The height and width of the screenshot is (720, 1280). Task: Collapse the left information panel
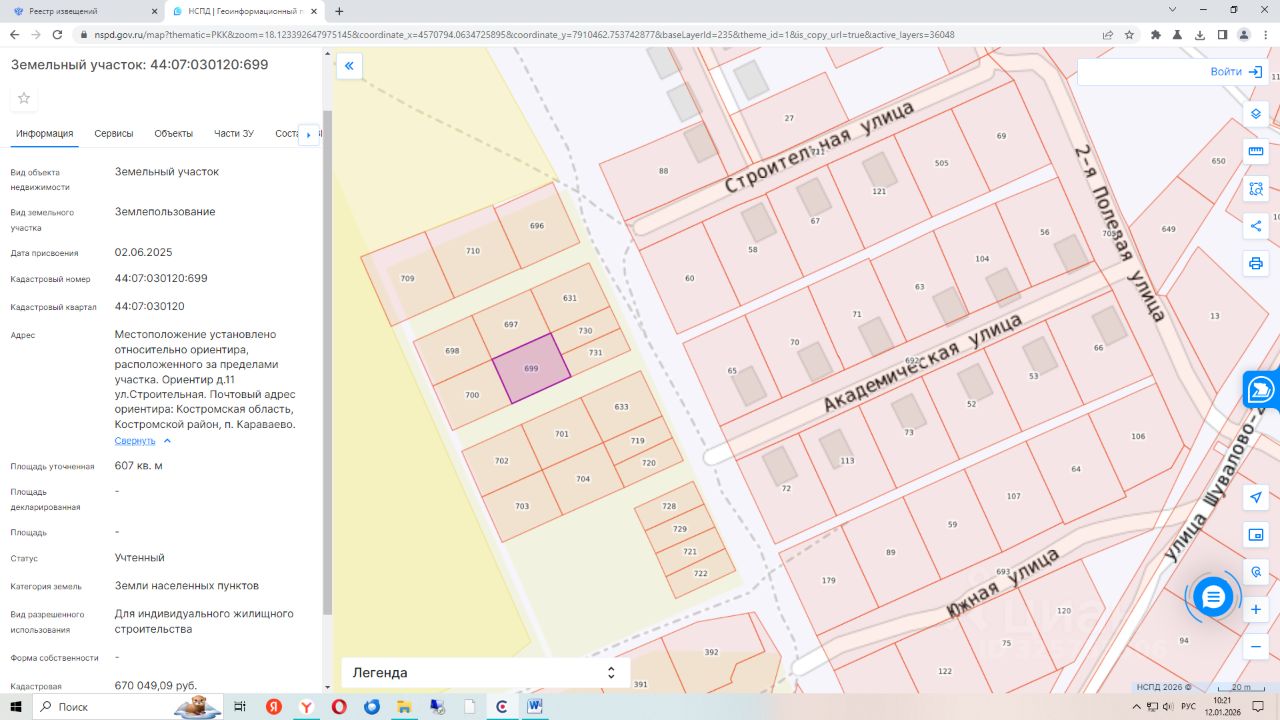pyautogui.click(x=349, y=66)
